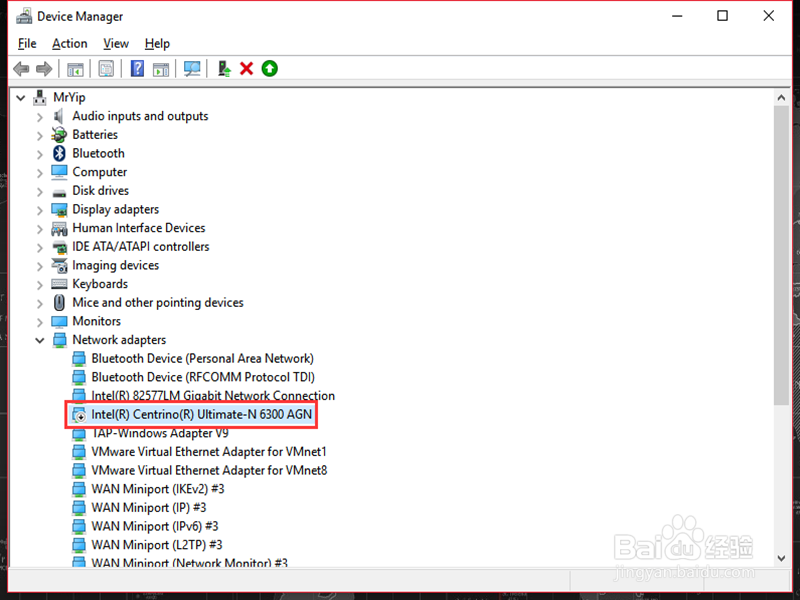Collapse the MrYip root node
This screenshot has width=800, height=600.
coord(20,97)
